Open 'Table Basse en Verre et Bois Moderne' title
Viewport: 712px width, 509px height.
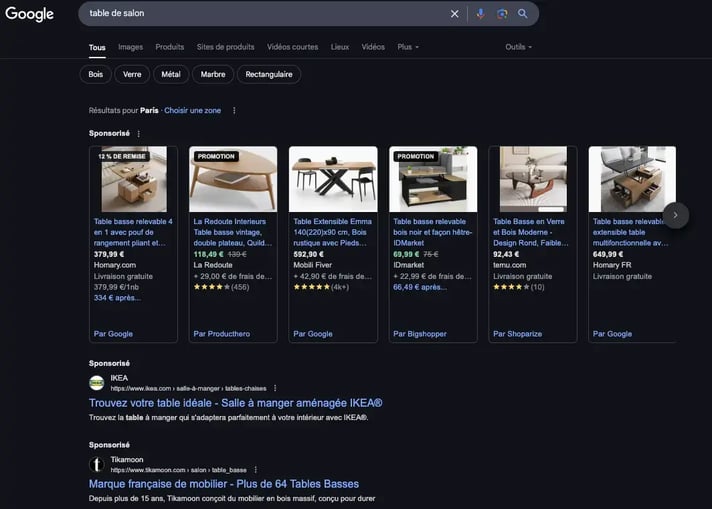coord(530,232)
